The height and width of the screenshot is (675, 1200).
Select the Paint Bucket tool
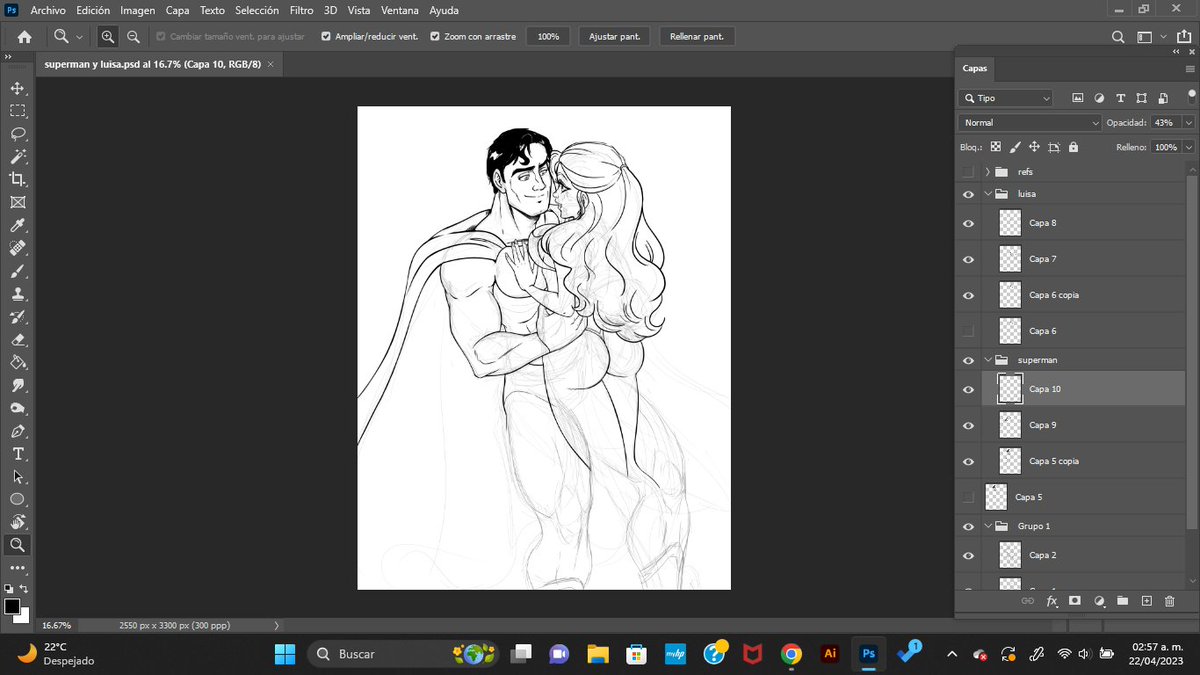(17, 362)
